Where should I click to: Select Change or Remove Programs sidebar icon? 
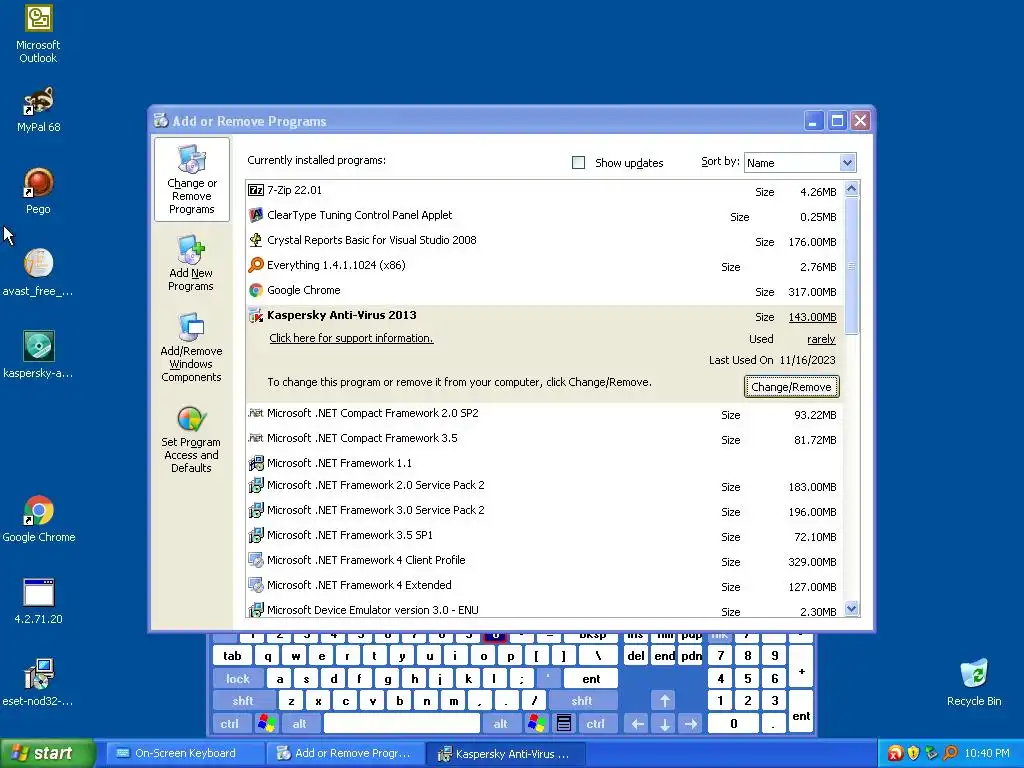pyautogui.click(x=191, y=179)
